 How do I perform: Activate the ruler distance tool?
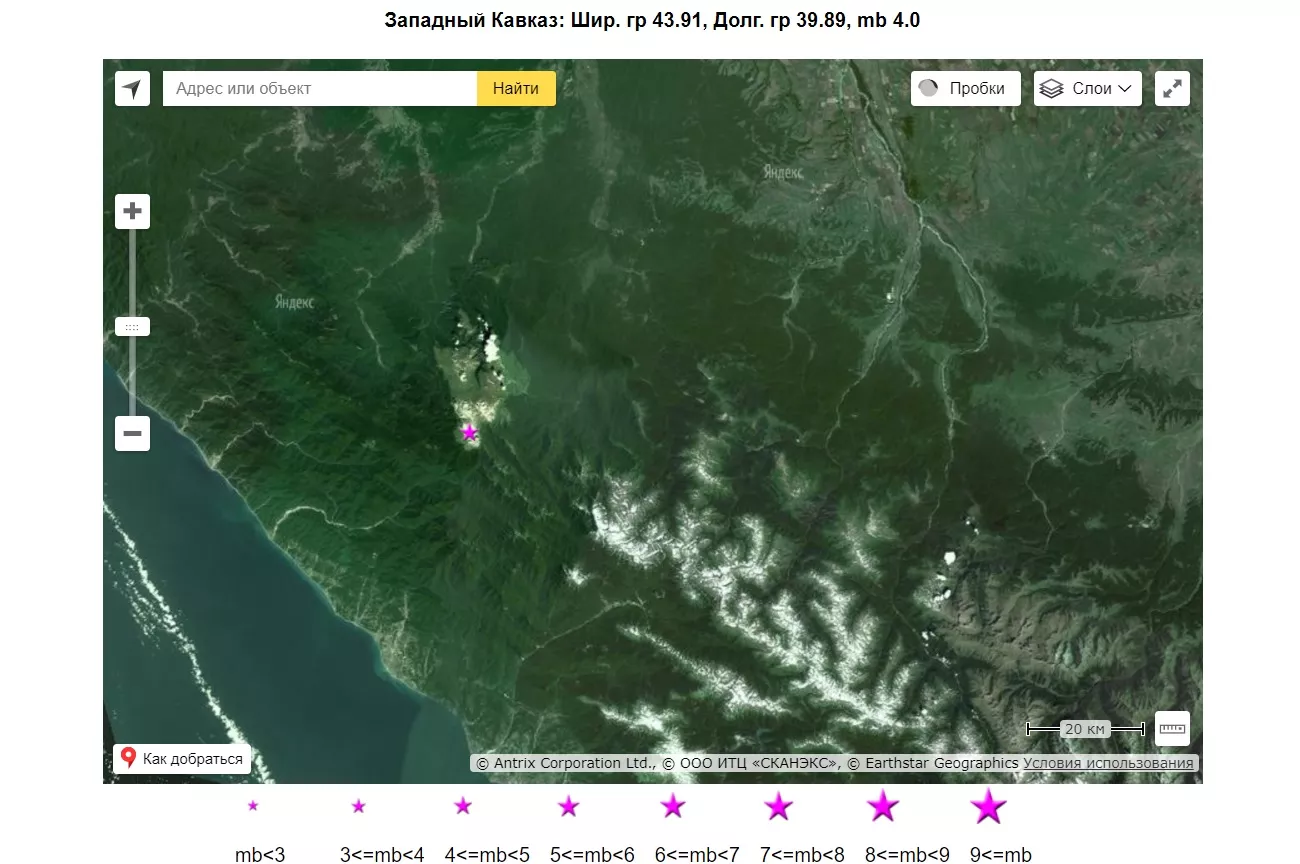(x=1172, y=728)
